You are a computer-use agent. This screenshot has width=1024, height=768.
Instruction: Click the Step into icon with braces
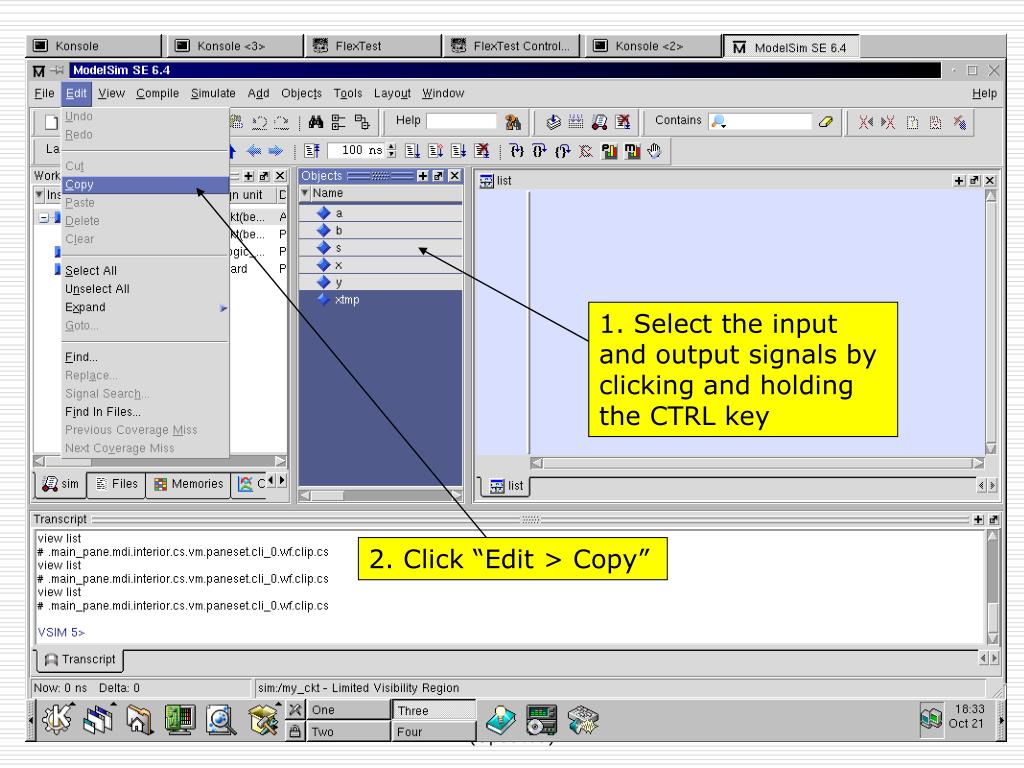pos(517,151)
